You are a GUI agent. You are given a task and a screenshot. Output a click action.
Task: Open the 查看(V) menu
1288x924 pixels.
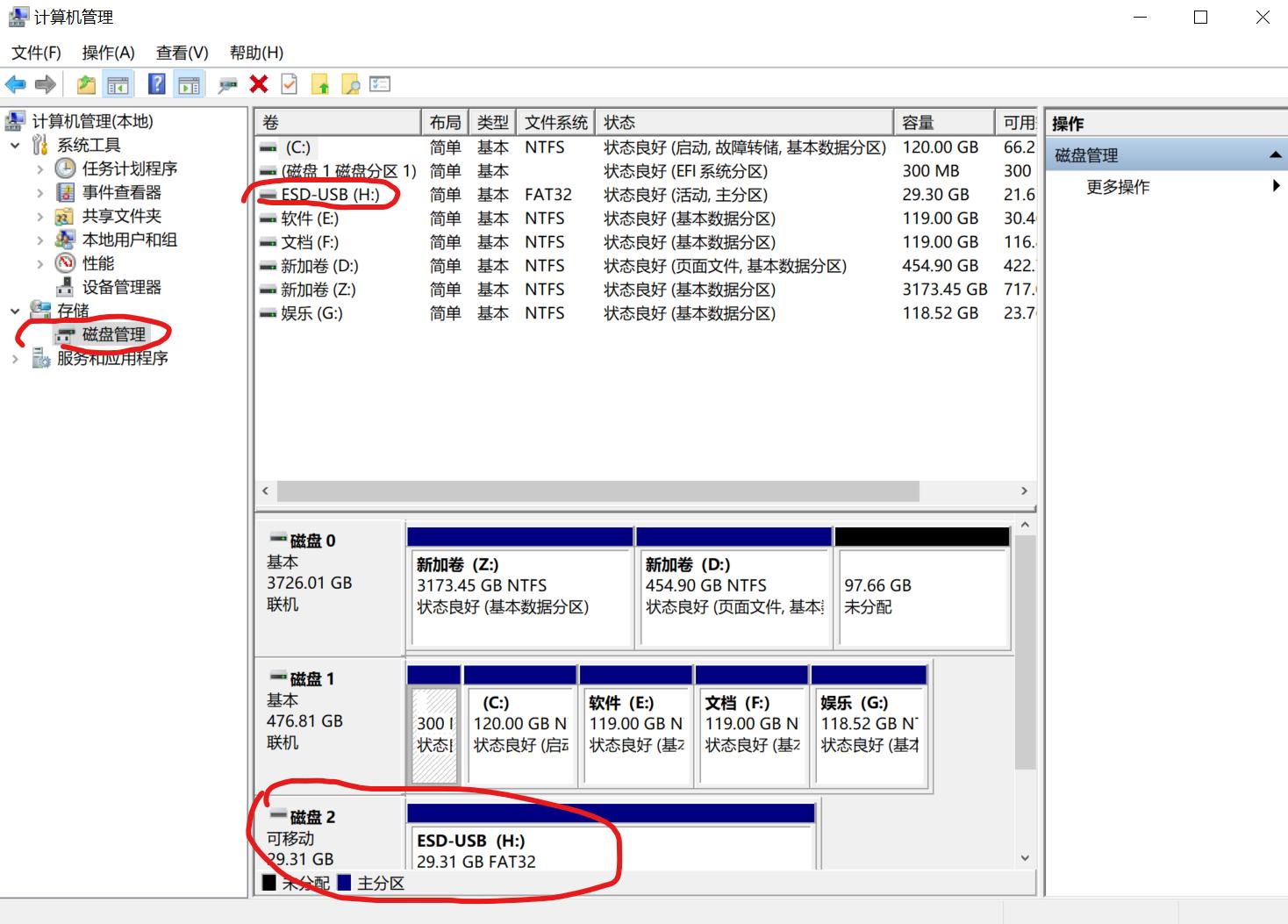click(x=181, y=53)
